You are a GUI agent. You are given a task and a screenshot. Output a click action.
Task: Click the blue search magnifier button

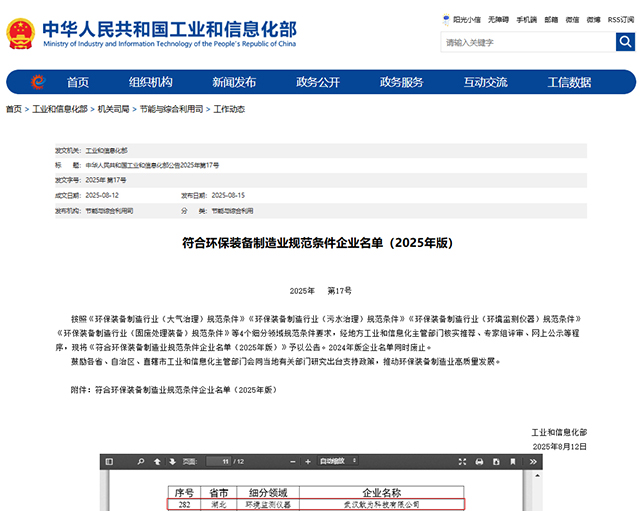625,42
